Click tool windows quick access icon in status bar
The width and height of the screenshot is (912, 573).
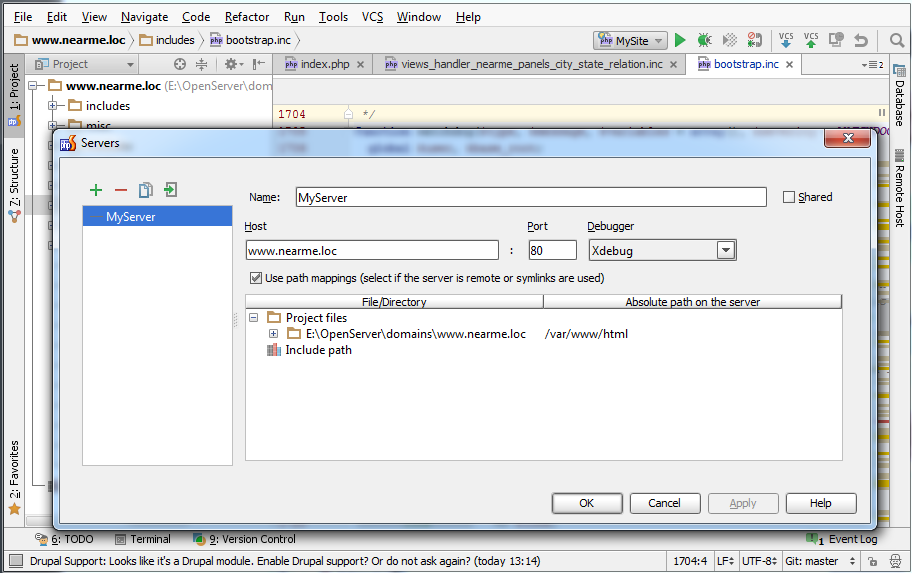click(x=16, y=561)
